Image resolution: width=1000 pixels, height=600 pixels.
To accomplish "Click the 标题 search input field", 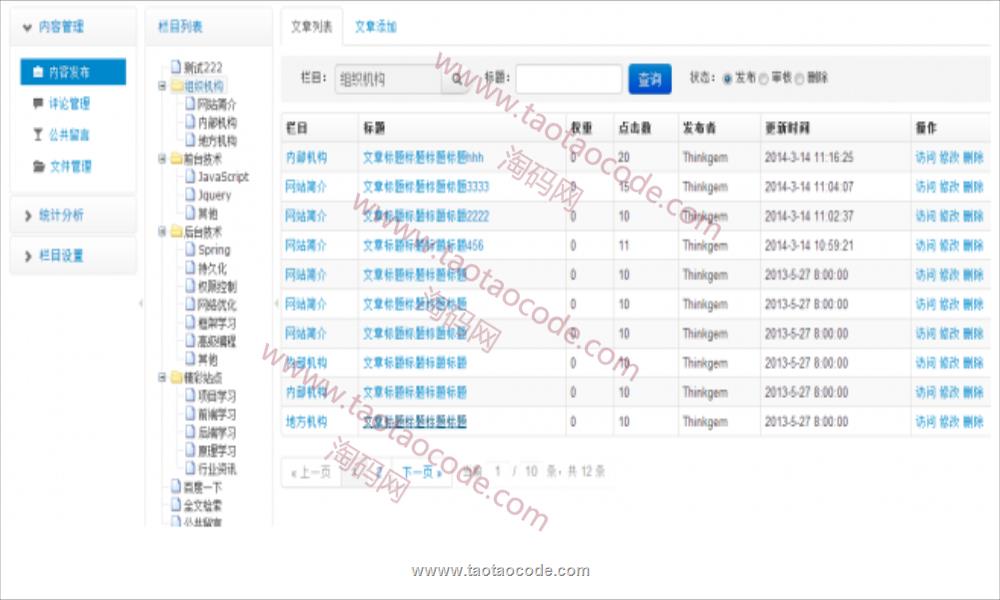I will (x=568, y=79).
